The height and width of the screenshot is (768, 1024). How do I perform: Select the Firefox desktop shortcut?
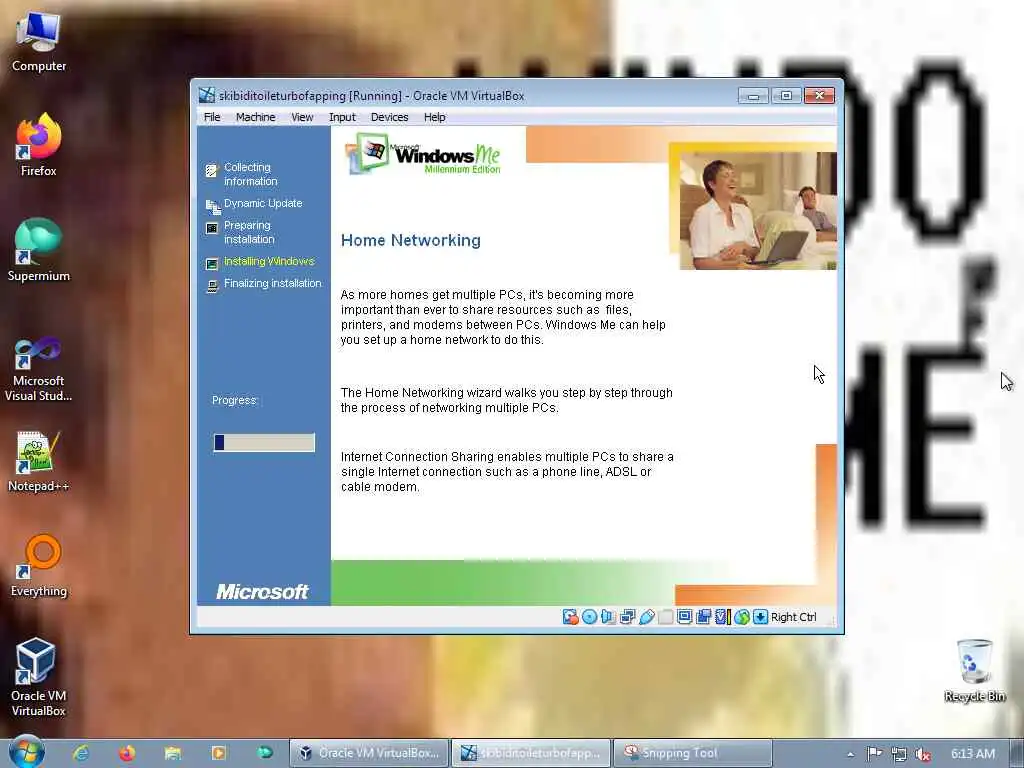[x=39, y=145]
